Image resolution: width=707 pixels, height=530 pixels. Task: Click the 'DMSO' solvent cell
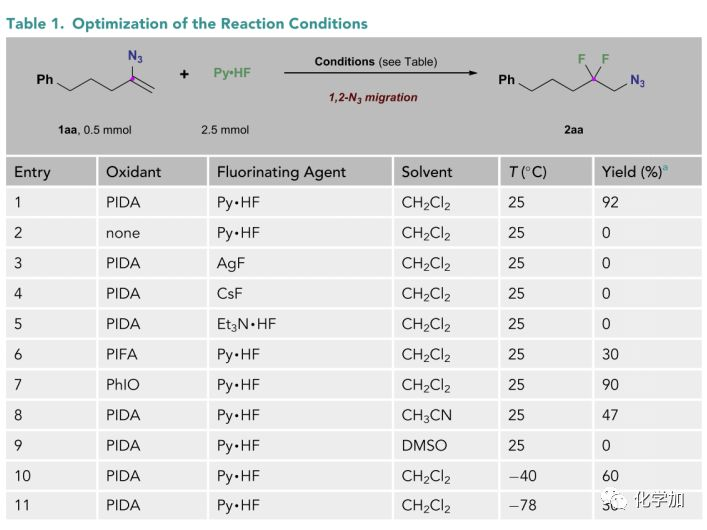pyautogui.click(x=423, y=445)
